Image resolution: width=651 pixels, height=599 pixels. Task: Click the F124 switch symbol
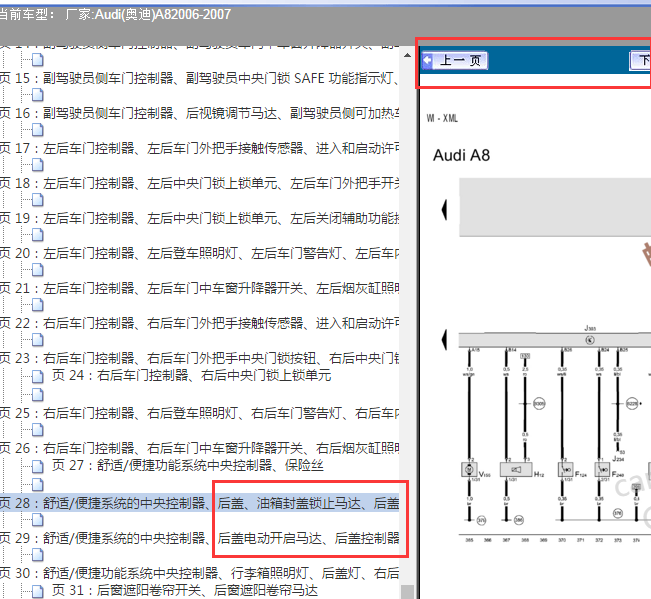click(x=565, y=470)
